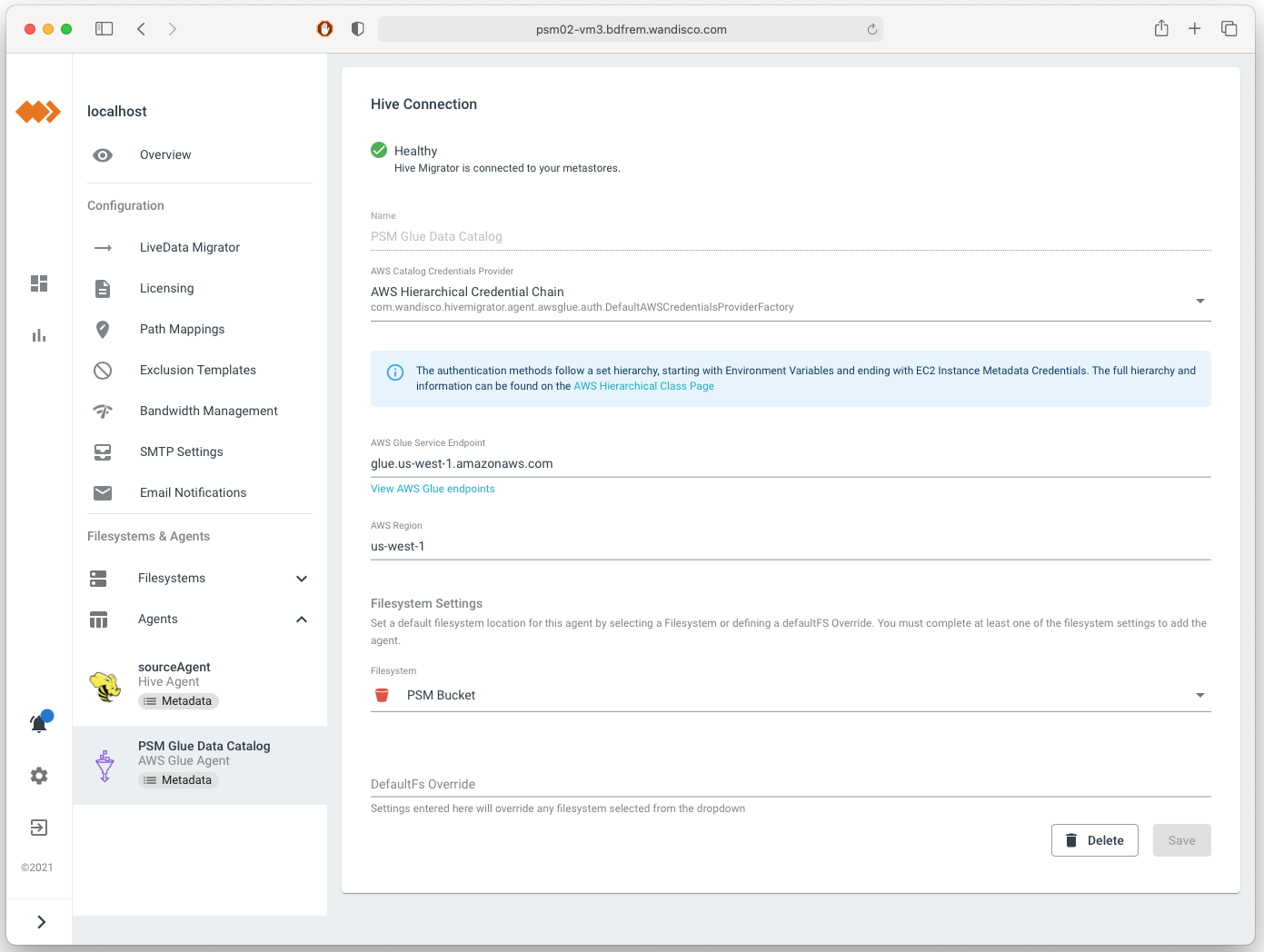Edit the AWS Region field

tap(791, 547)
